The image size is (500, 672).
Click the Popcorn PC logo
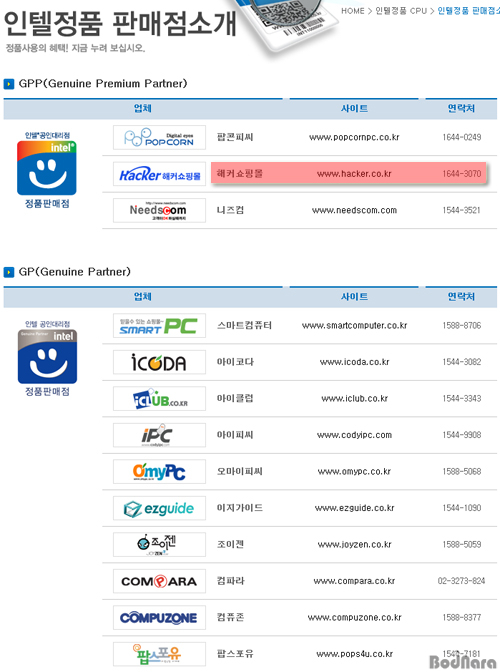point(159,137)
